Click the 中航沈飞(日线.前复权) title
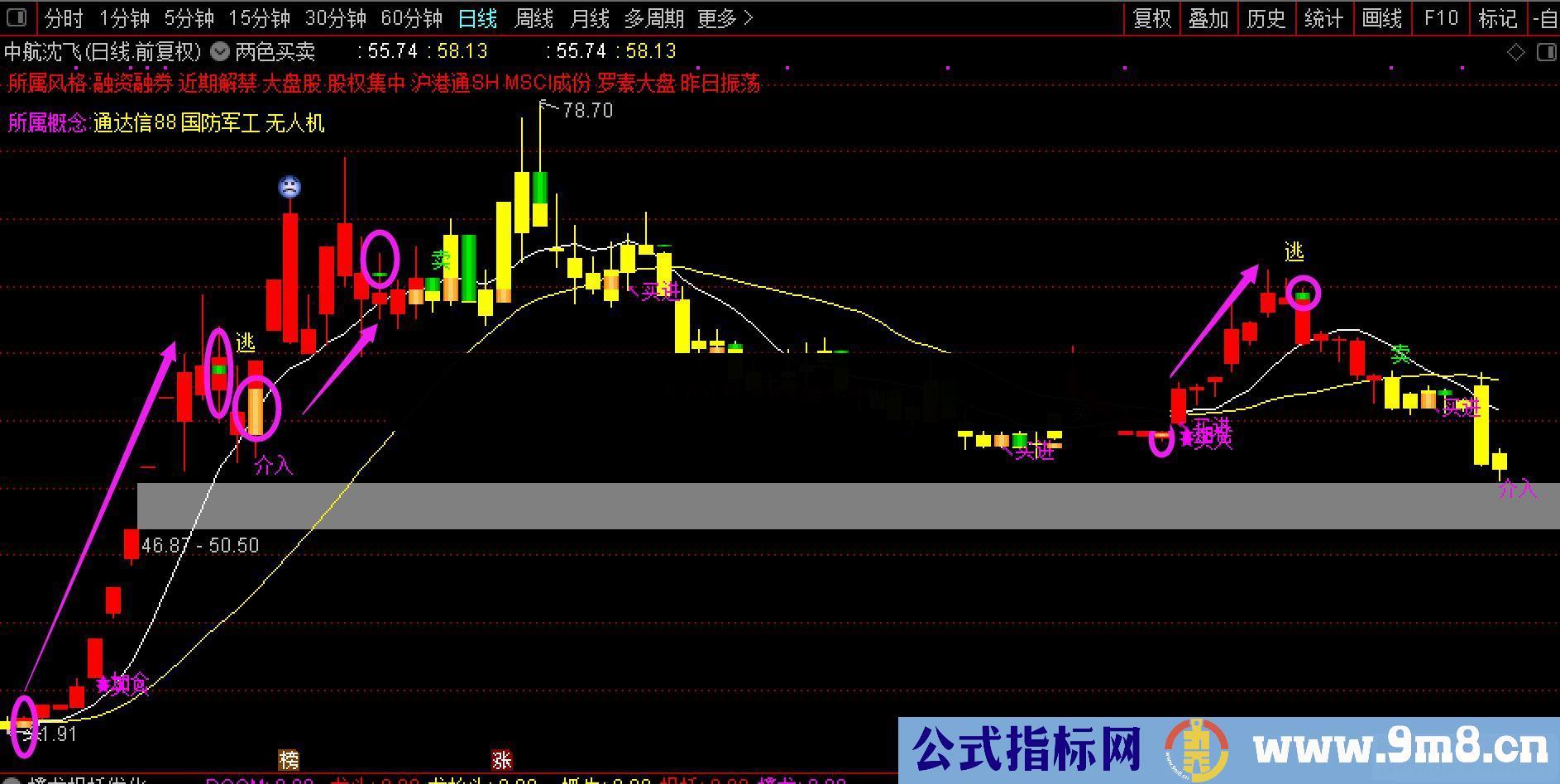 click(103, 52)
